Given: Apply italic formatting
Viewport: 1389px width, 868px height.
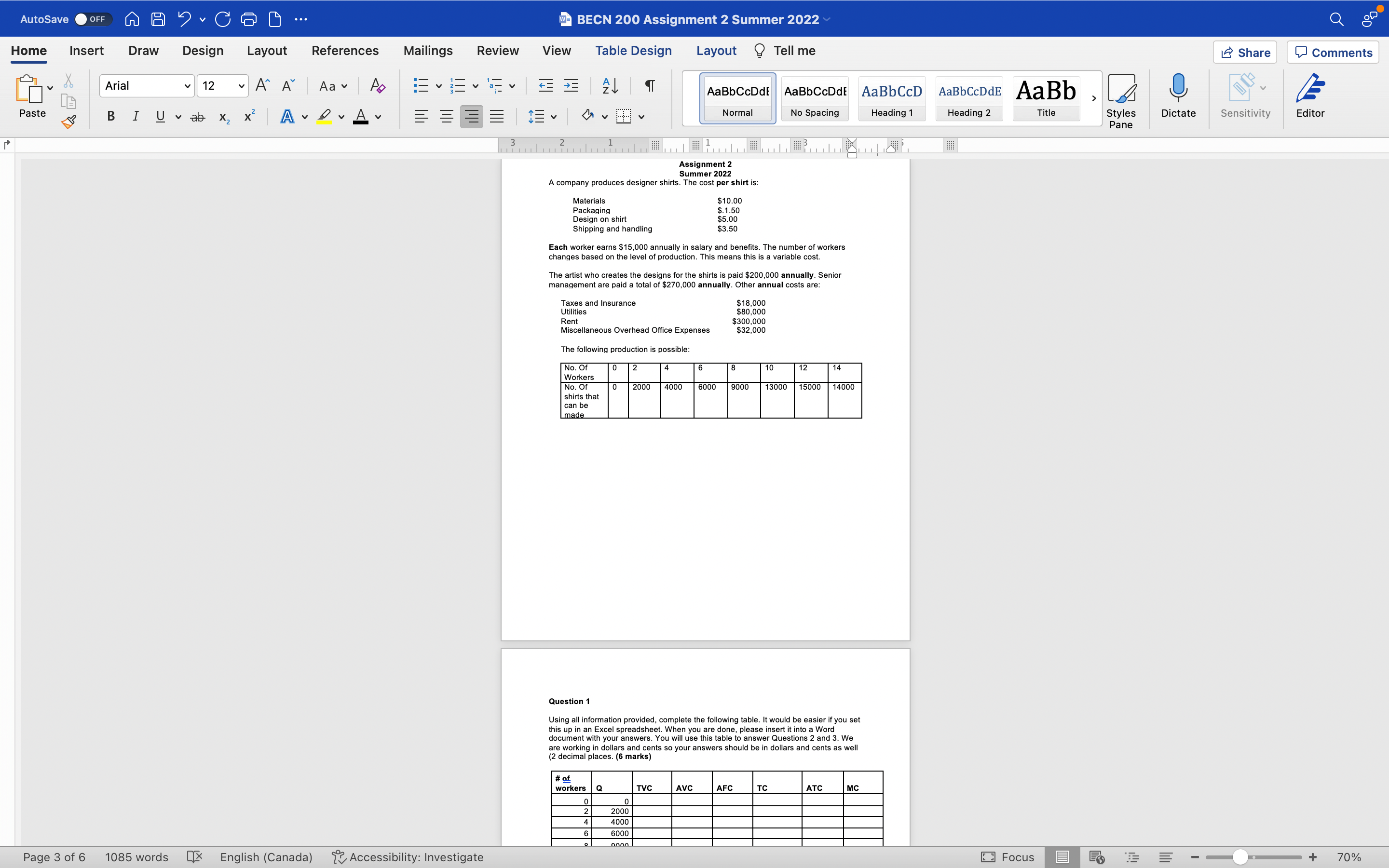Looking at the screenshot, I should (x=136, y=116).
